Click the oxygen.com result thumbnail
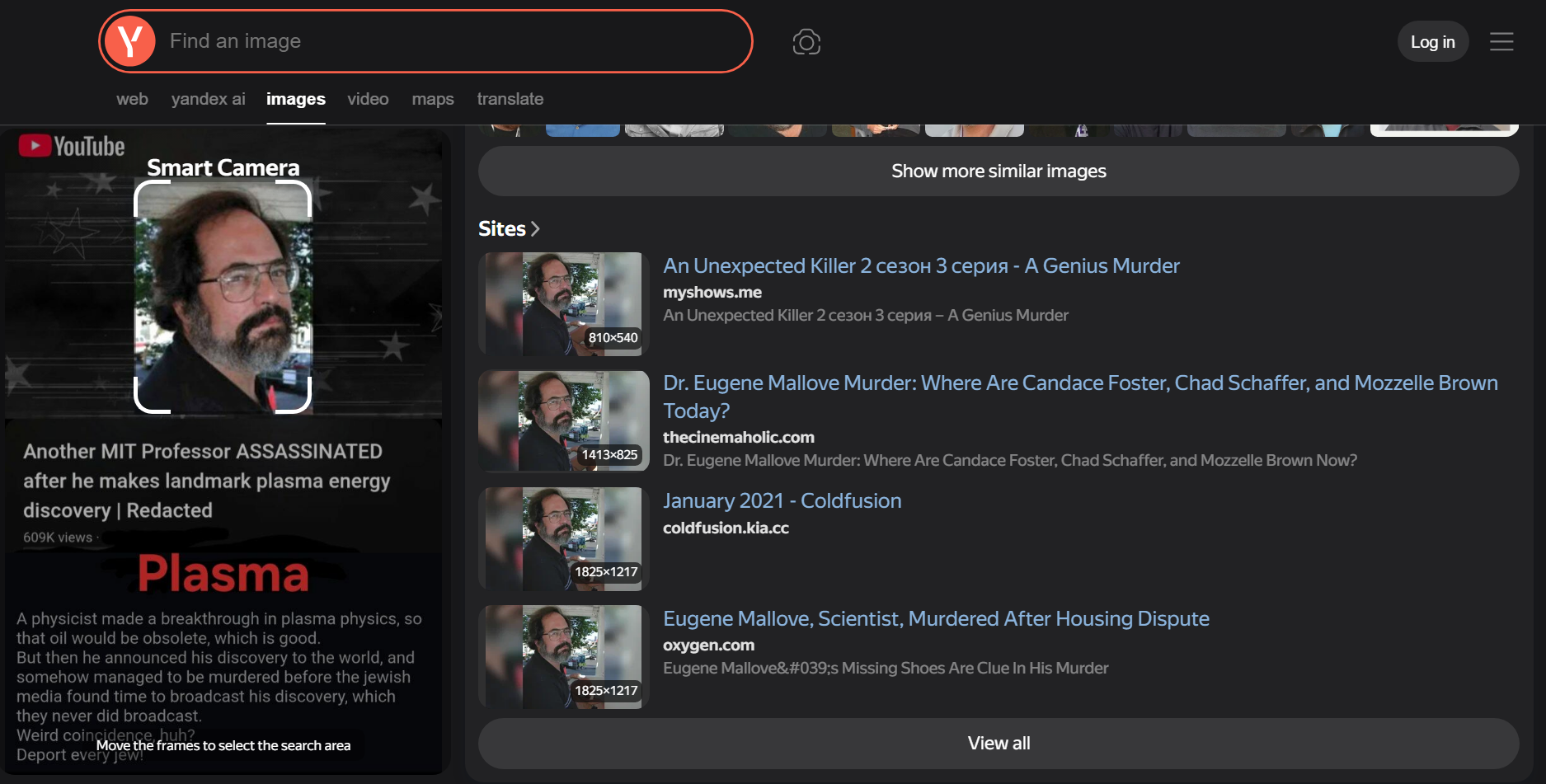 564,657
